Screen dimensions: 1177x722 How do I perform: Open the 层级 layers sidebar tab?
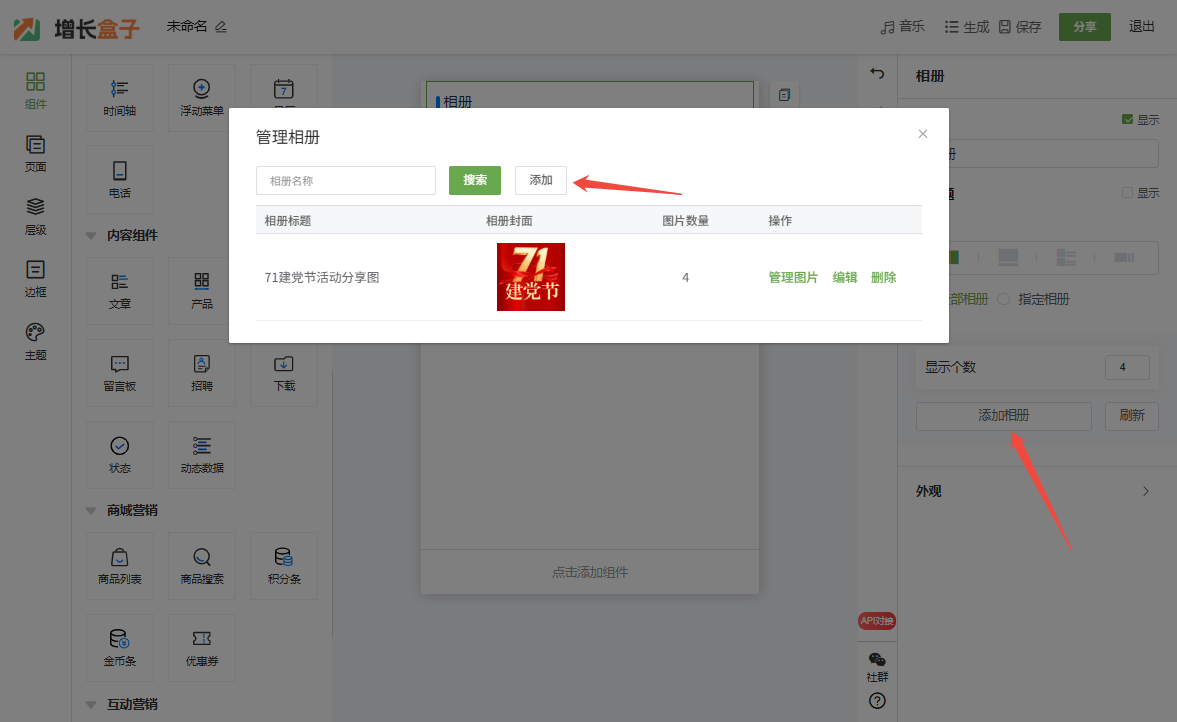(35, 215)
